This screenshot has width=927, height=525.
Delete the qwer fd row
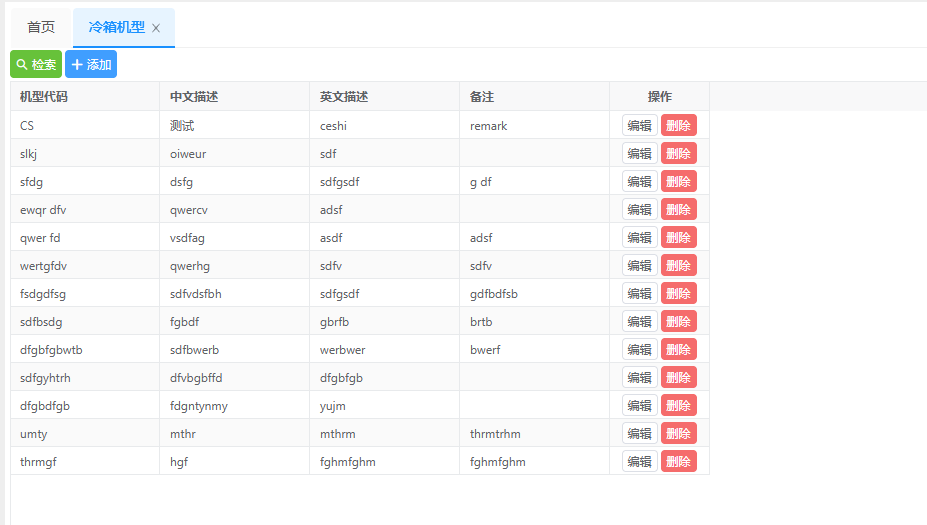pyautogui.click(x=678, y=238)
